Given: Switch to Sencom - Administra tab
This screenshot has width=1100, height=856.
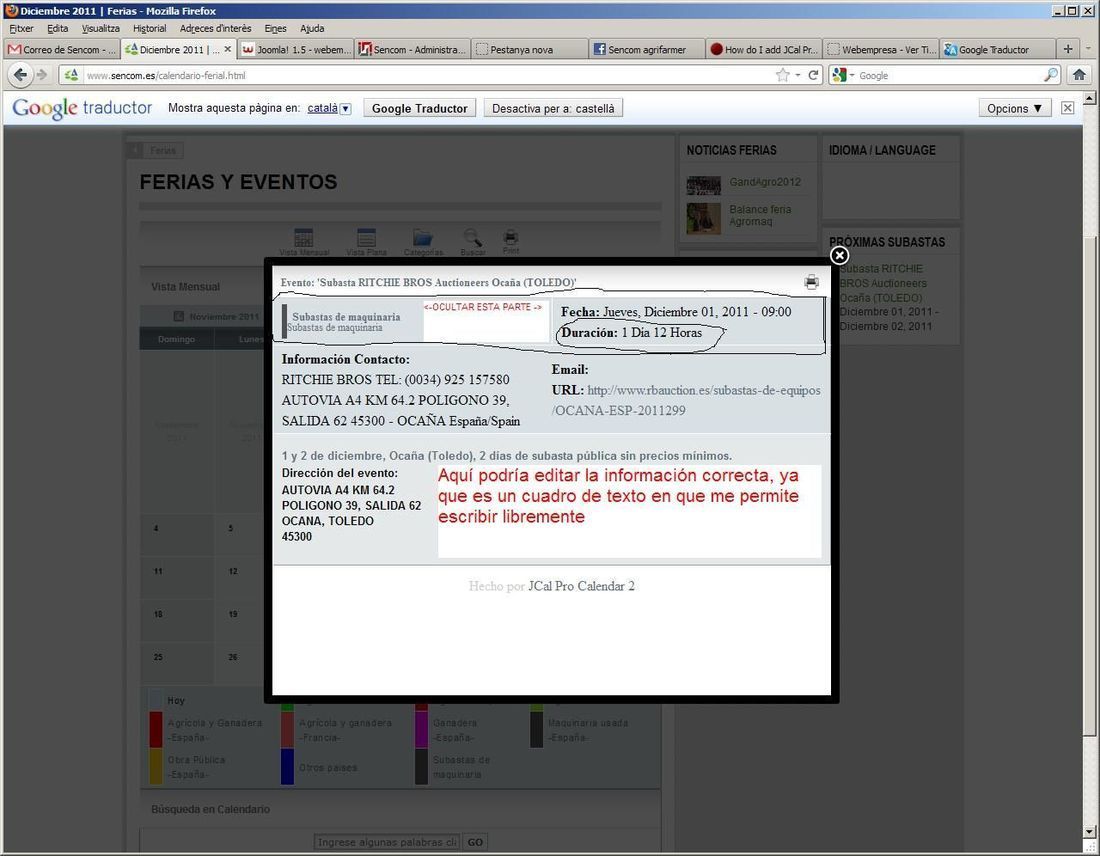Looking at the screenshot, I should pos(412,49).
